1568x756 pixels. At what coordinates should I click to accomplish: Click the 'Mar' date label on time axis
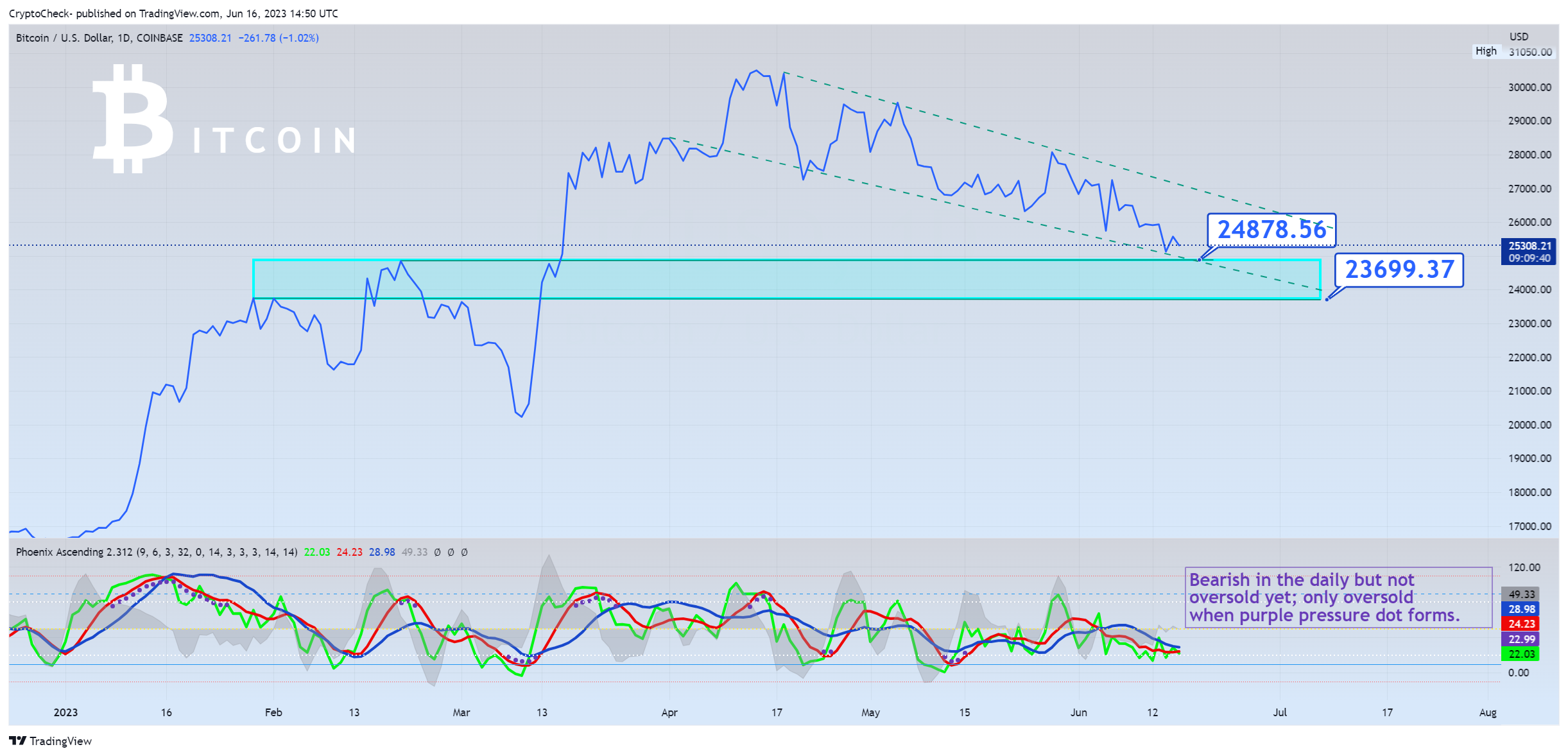(461, 712)
